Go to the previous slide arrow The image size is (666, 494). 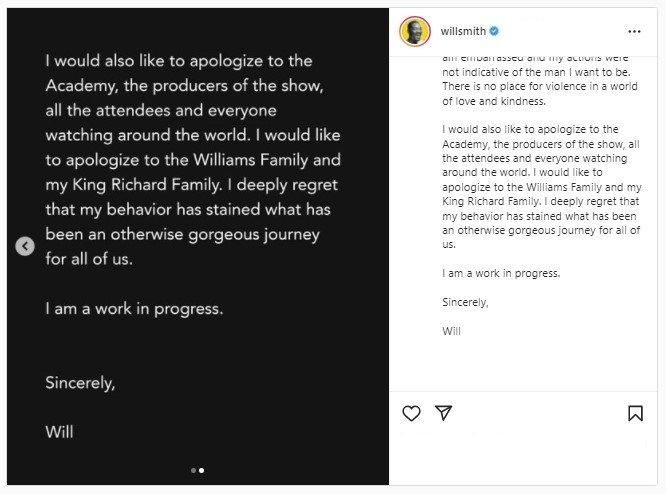click(x=25, y=246)
